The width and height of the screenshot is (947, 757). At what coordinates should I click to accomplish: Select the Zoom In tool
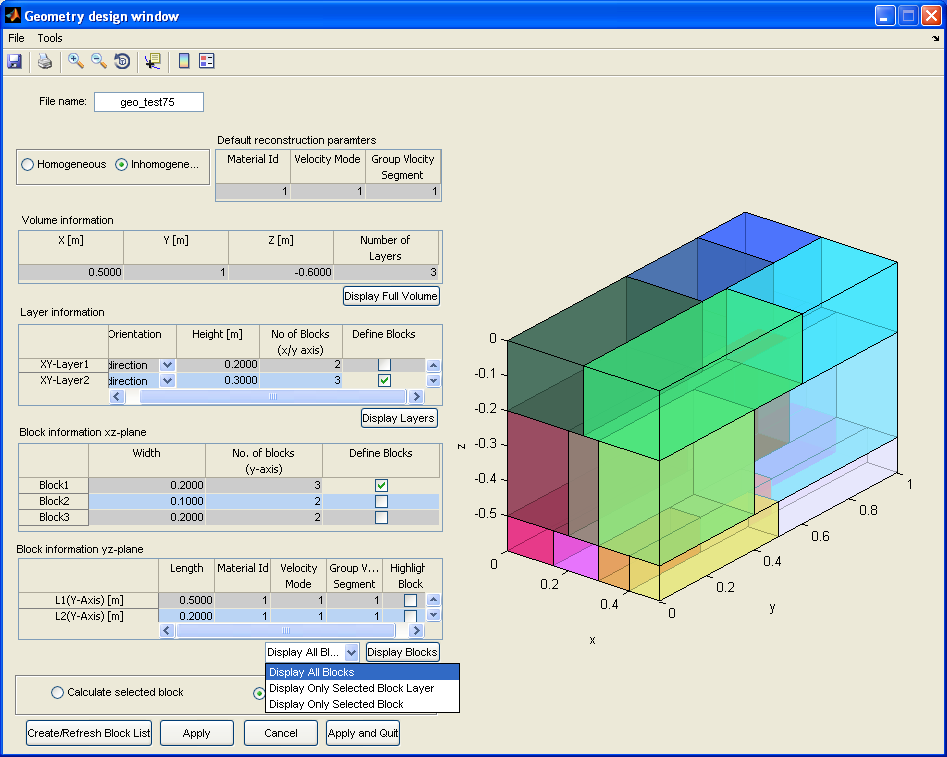click(75, 61)
